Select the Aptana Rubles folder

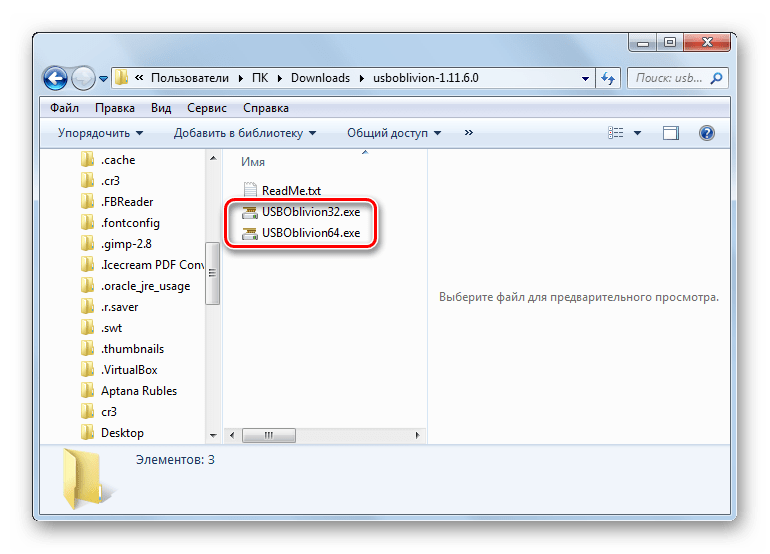139,391
